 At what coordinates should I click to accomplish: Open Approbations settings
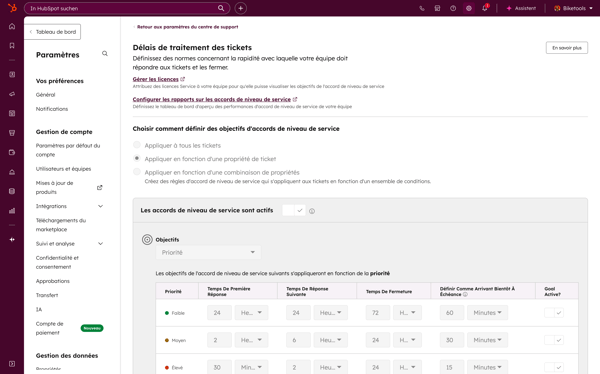53,281
